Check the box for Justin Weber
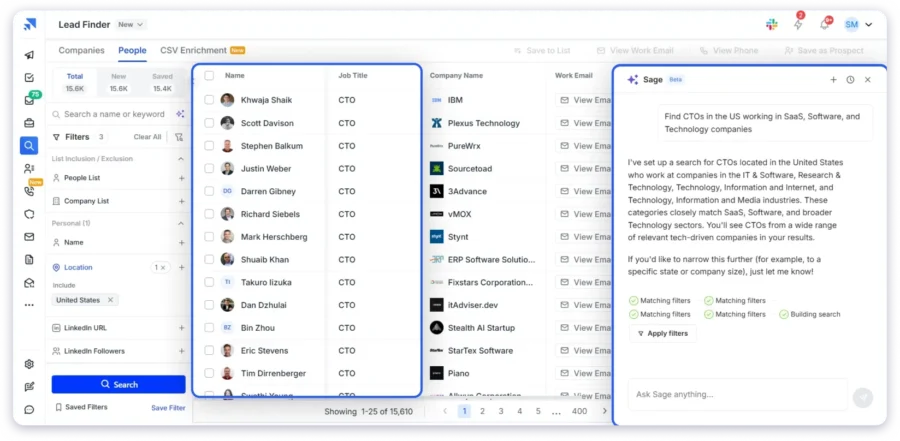900x441 pixels. coord(209,168)
